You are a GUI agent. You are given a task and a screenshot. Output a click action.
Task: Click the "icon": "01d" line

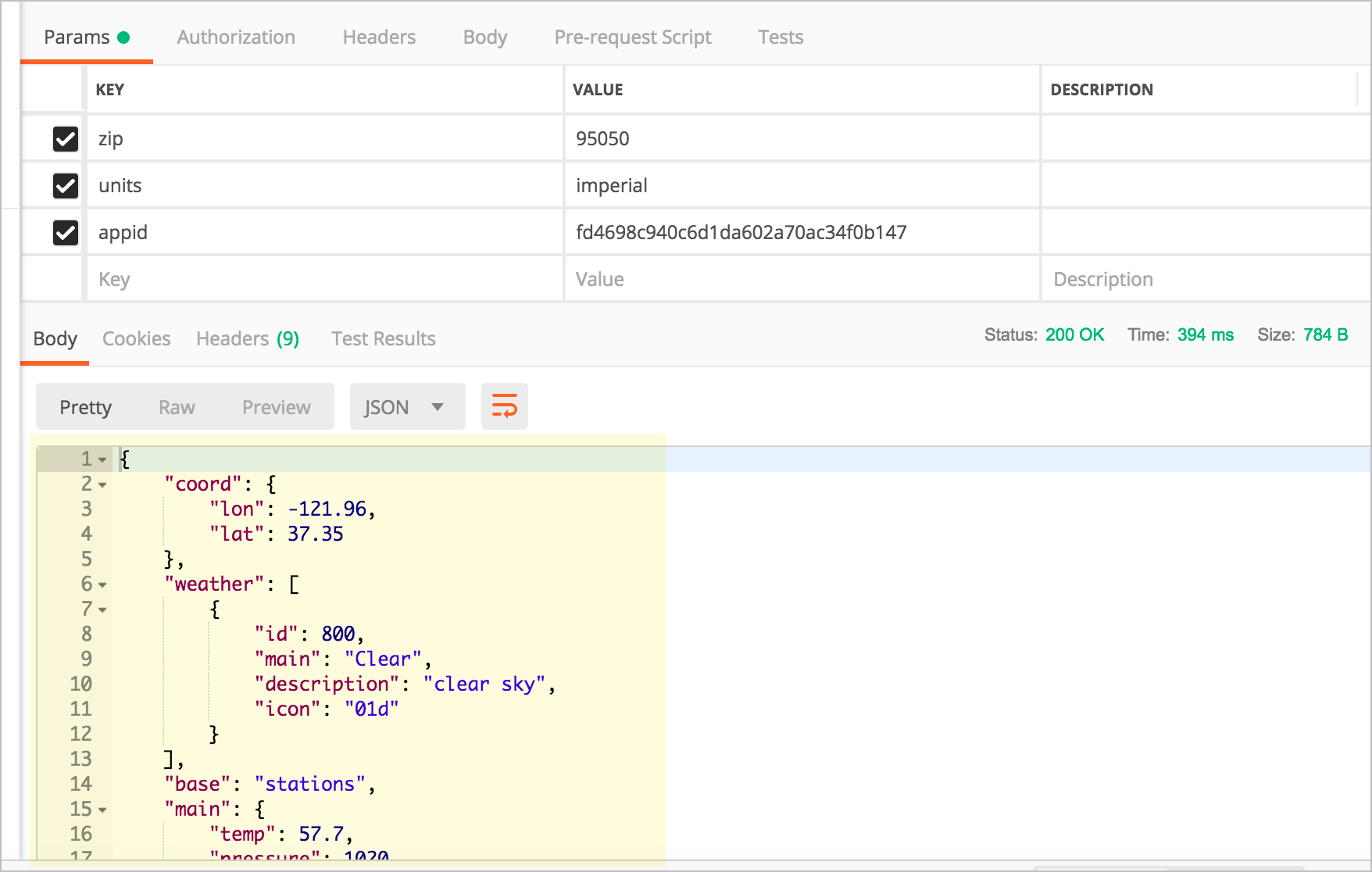point(327,709)
